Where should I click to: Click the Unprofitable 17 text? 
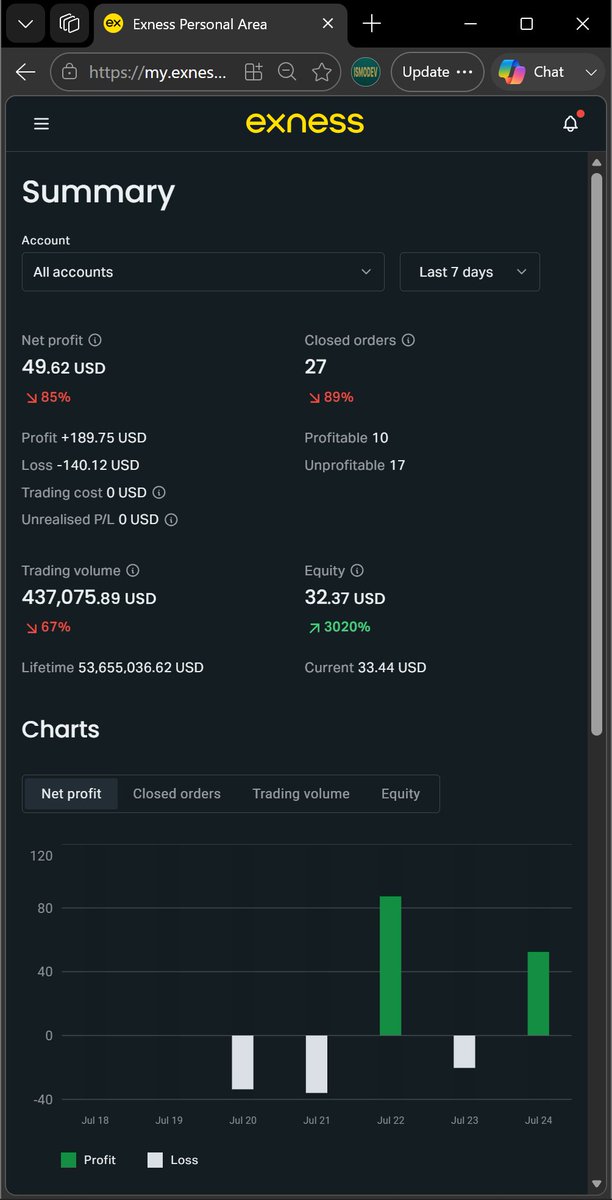355,465
